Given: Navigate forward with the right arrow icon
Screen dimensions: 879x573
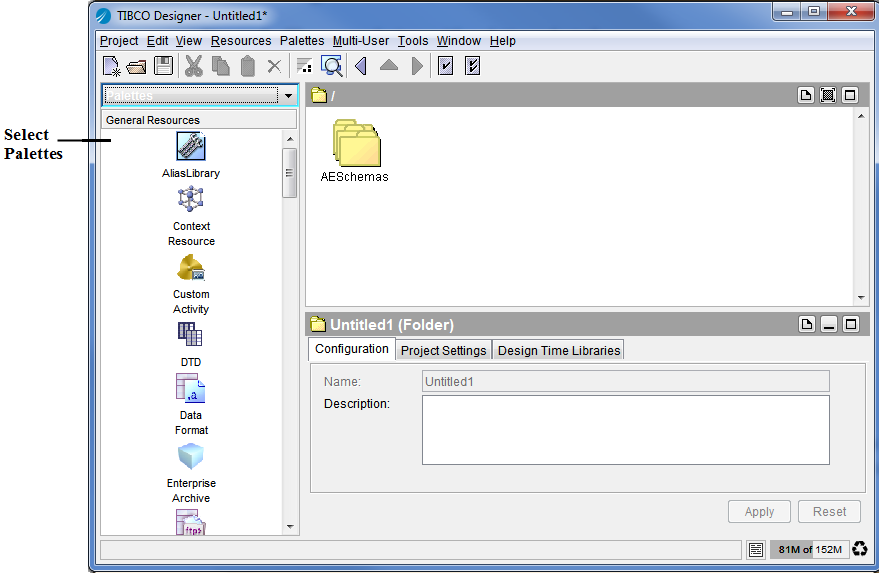Looking at the screenshot, I should click(x=417, y=66).
